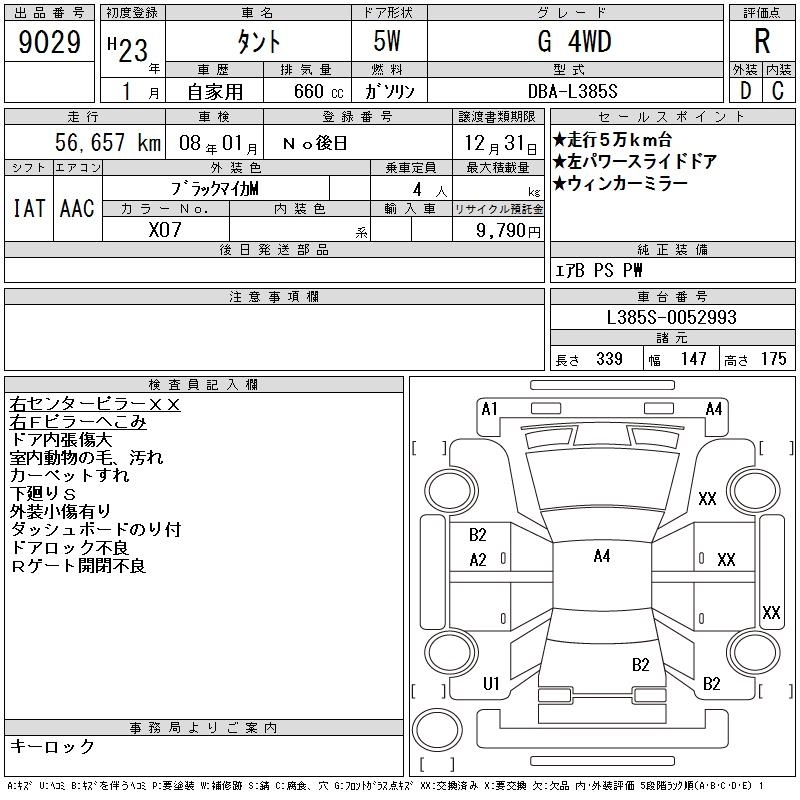
Task: Click note 室内動物の毛、汚れ
Action: tap(86, 458)
